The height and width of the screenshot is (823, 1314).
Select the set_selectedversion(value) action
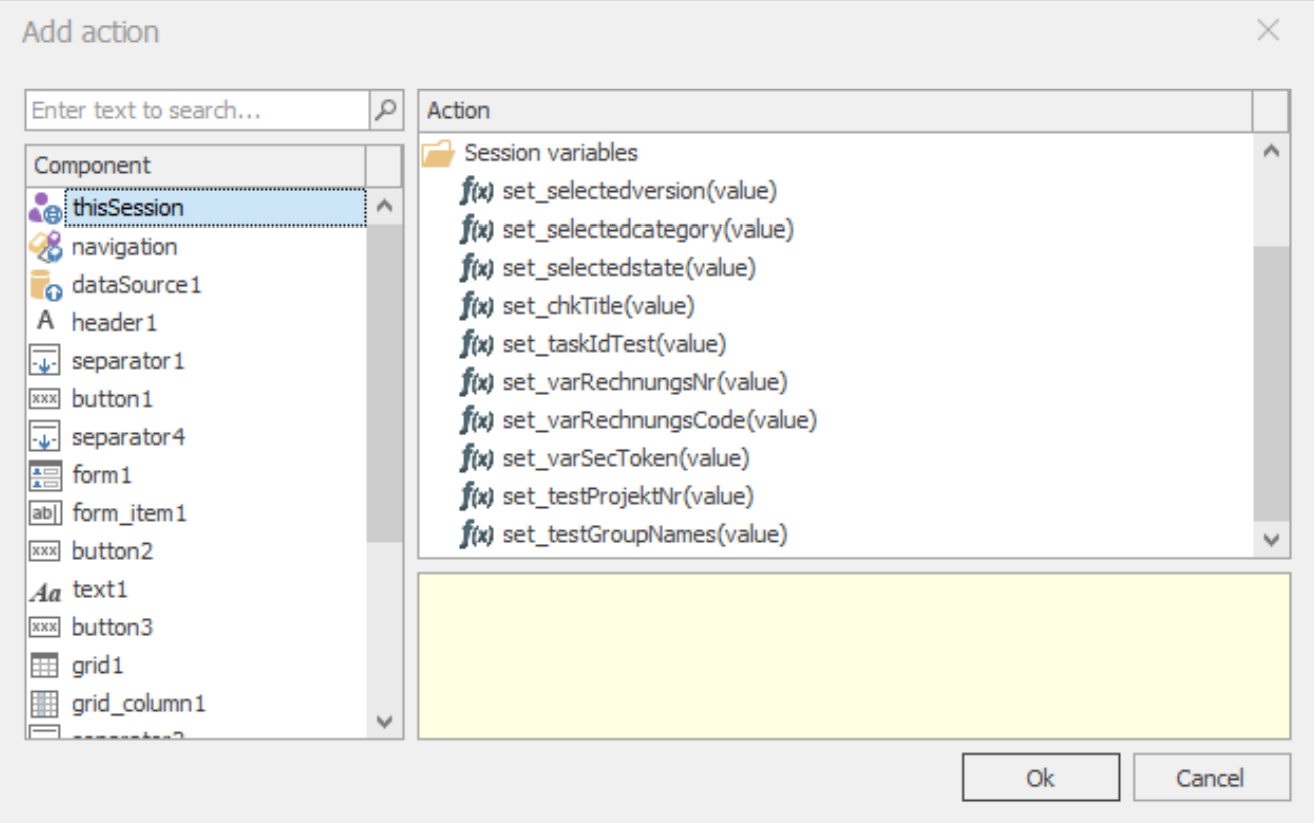pyautogui.click(x=639, y=191)
